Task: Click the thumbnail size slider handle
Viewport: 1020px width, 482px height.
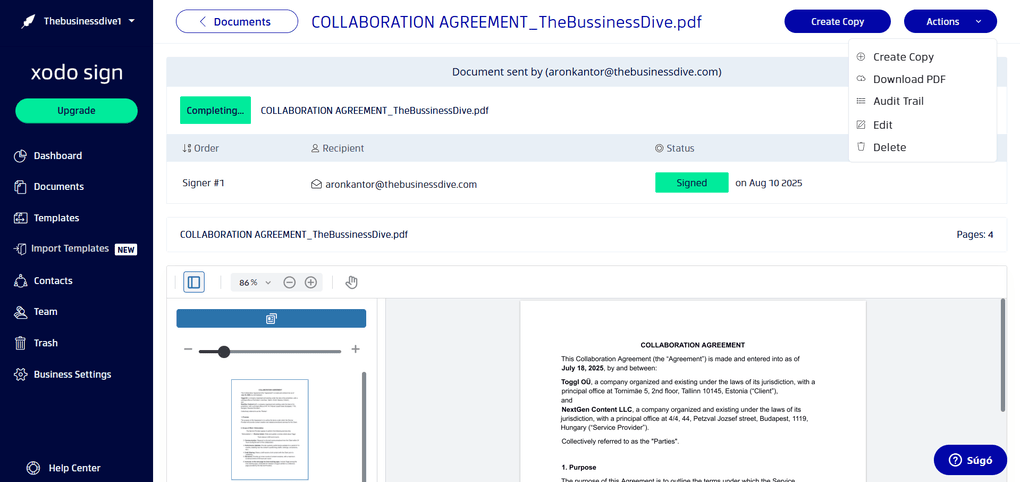Action: click(x=224, y=352)
